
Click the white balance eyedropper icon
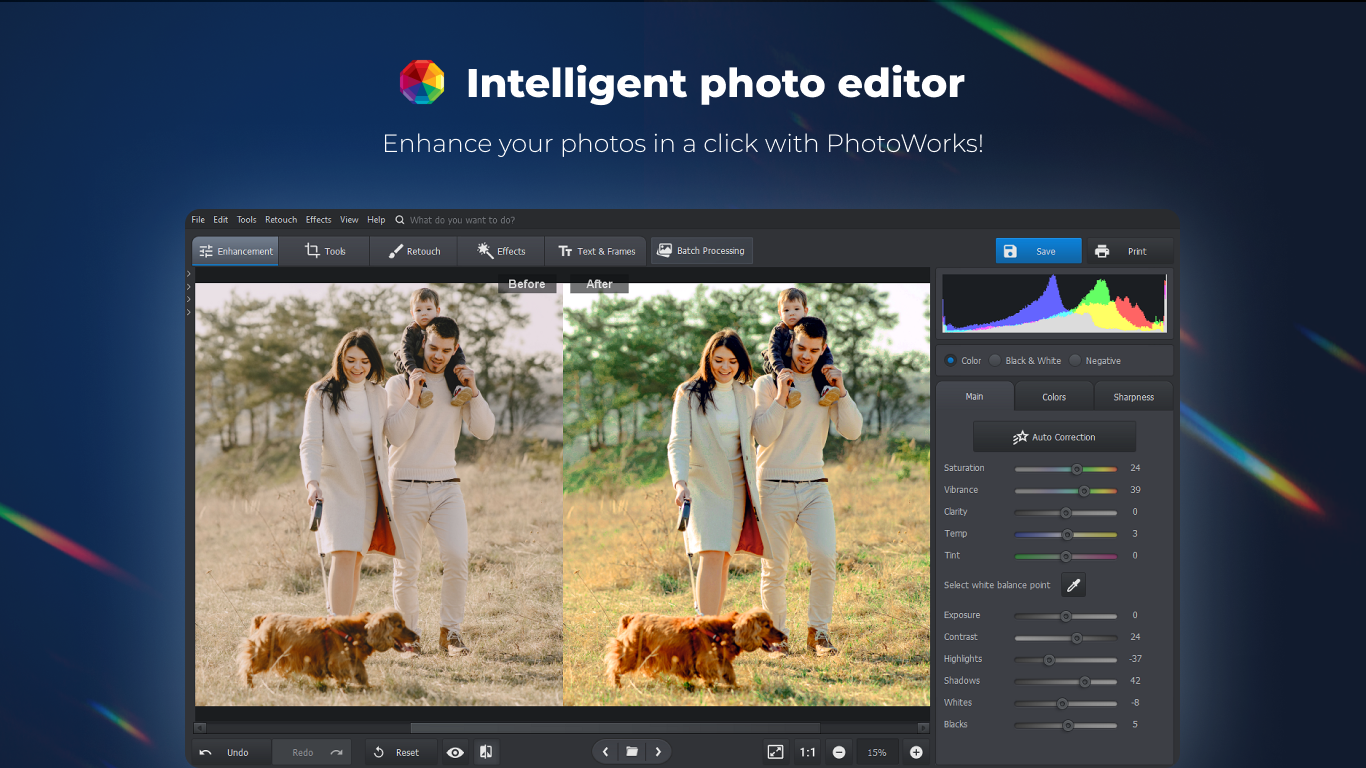[1073, 585]
